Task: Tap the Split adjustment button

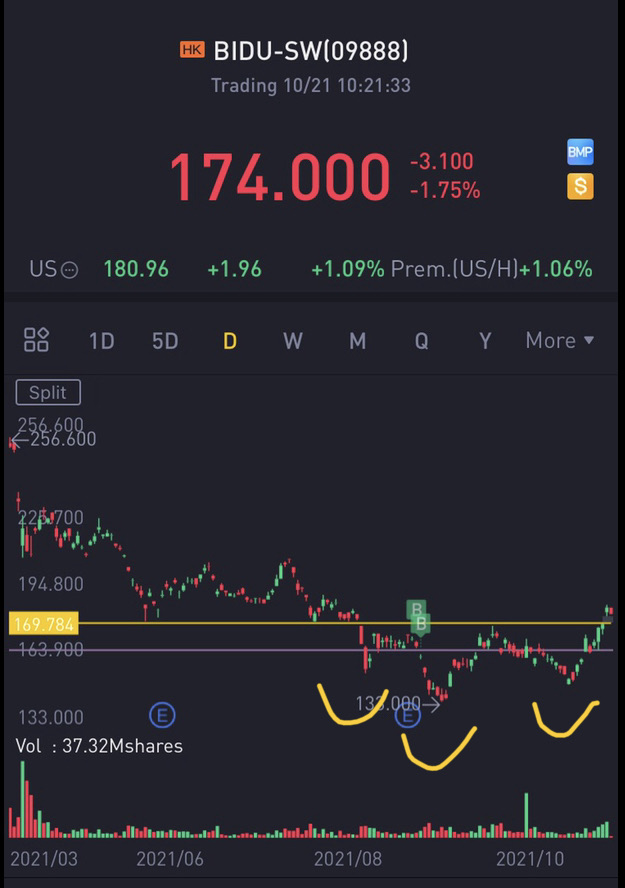Action: click(48, 392)
